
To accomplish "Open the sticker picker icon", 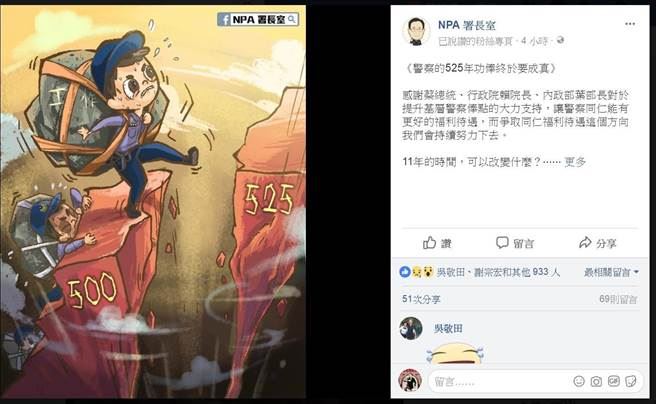I will 630,381.
